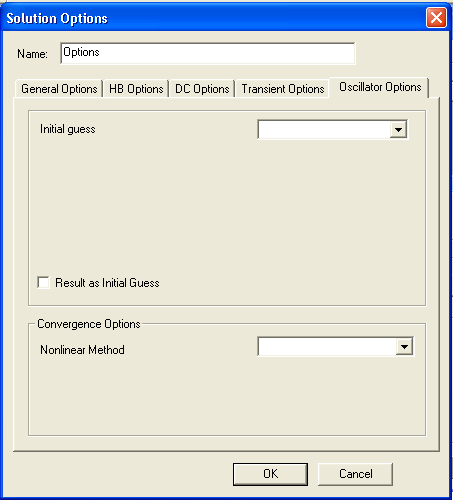
Task: Open the HB Options tab
Action: point(136,89)
